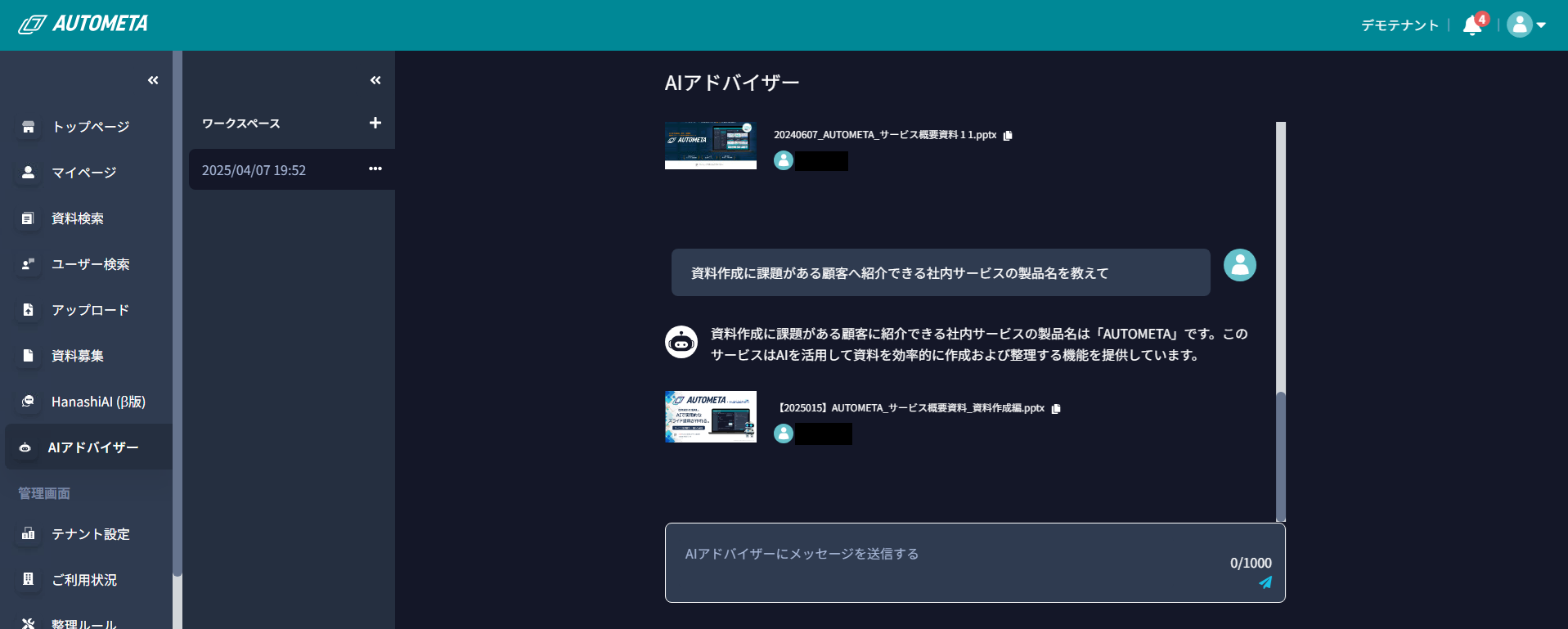Click the HanashiAI chat icon
This screenshot has width=1568, height=629.
(29, 402)
